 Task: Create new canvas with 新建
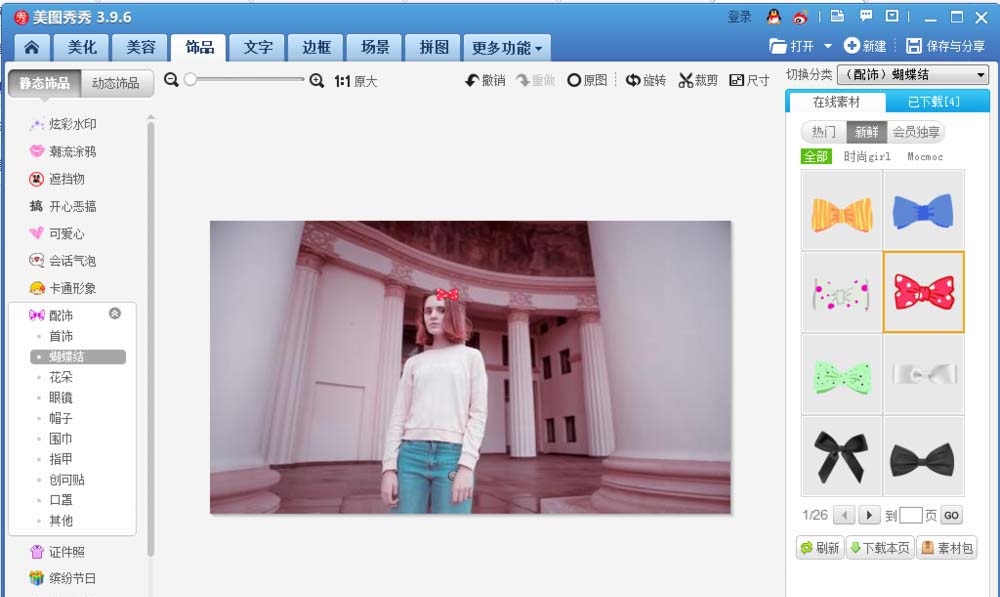(x=865, y=46)
